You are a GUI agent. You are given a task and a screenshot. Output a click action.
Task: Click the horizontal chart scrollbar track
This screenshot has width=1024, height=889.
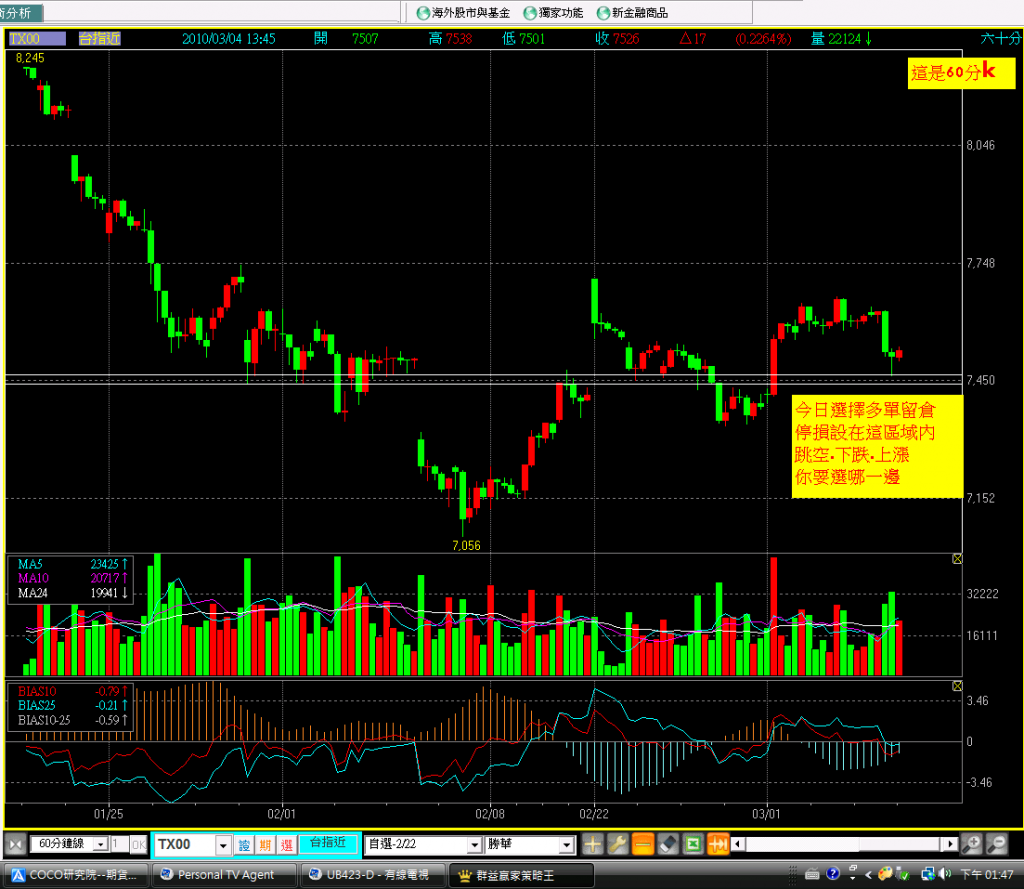tap(844, 844)
